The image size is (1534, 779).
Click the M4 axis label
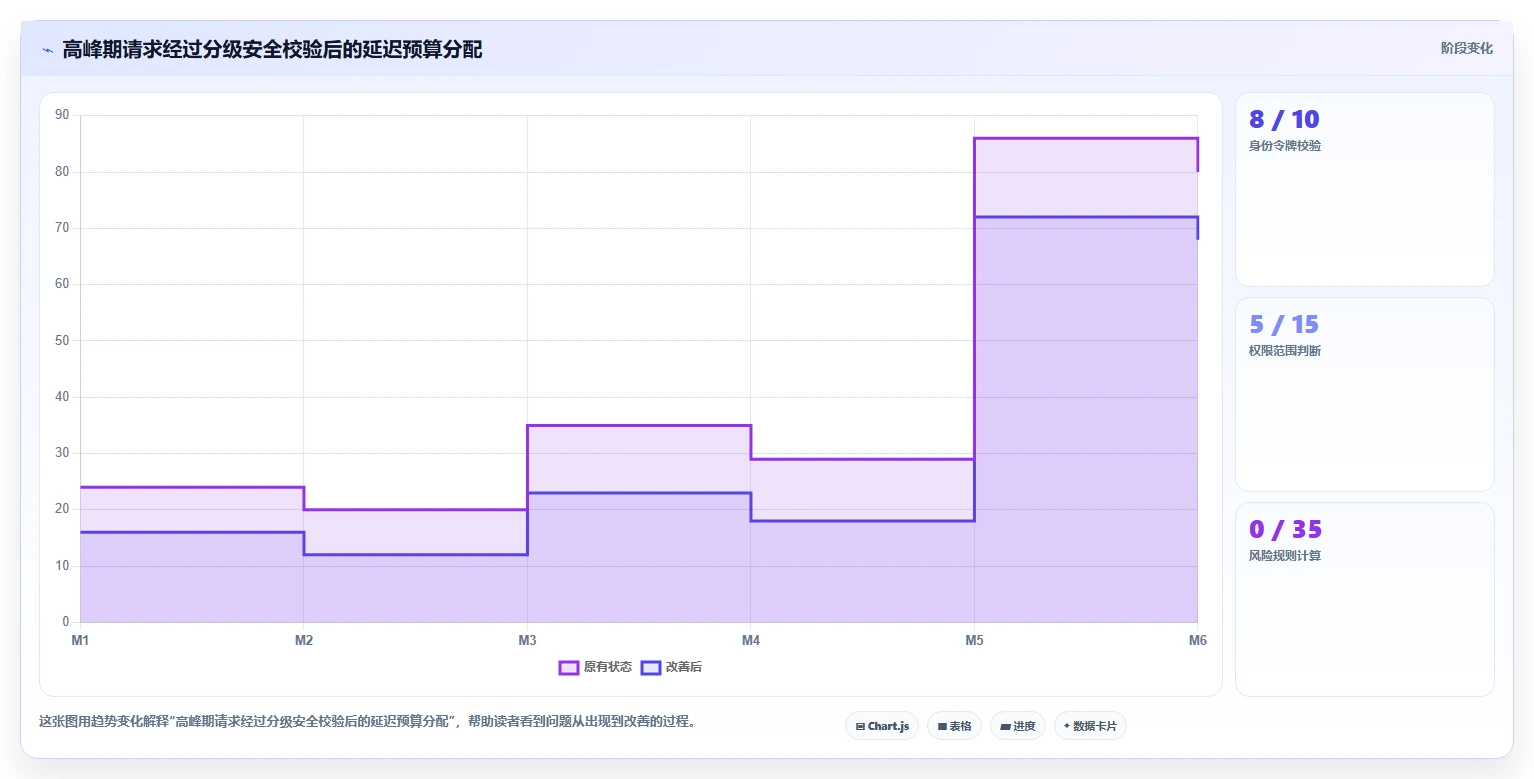(x=751, y=640)
